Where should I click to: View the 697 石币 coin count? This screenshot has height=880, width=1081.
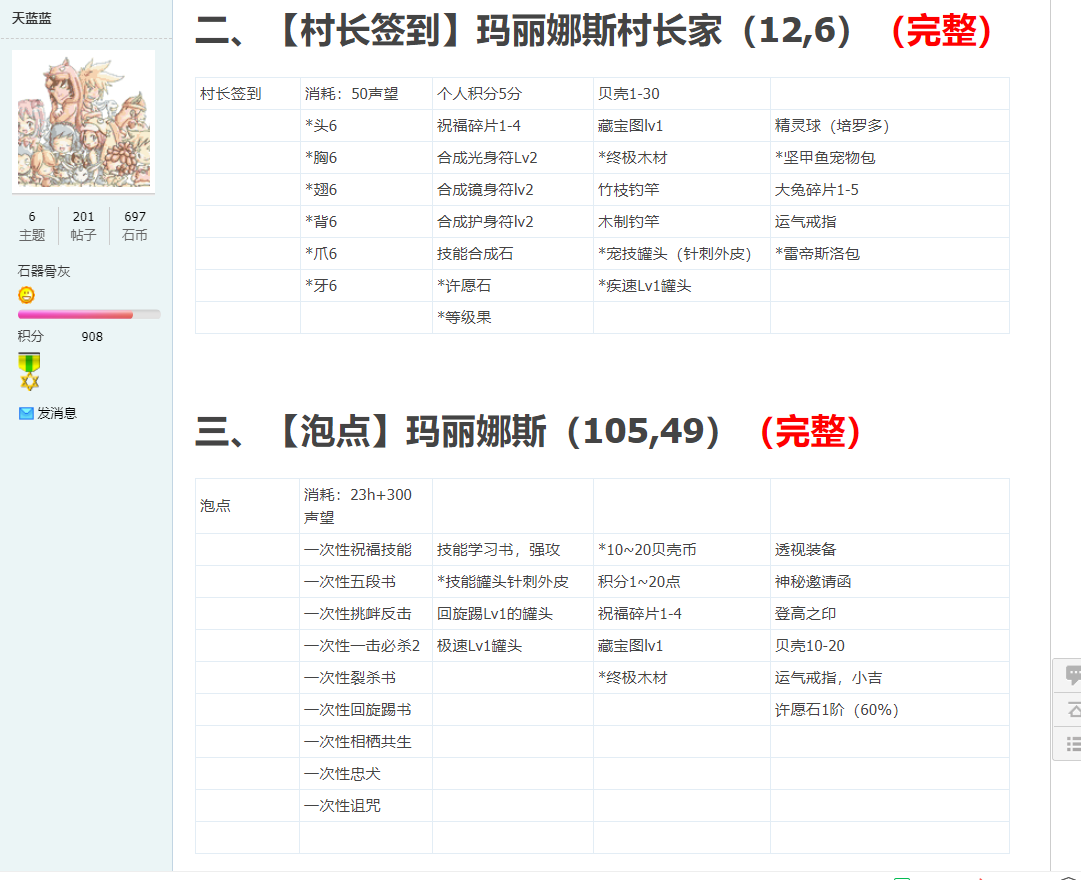135,226
